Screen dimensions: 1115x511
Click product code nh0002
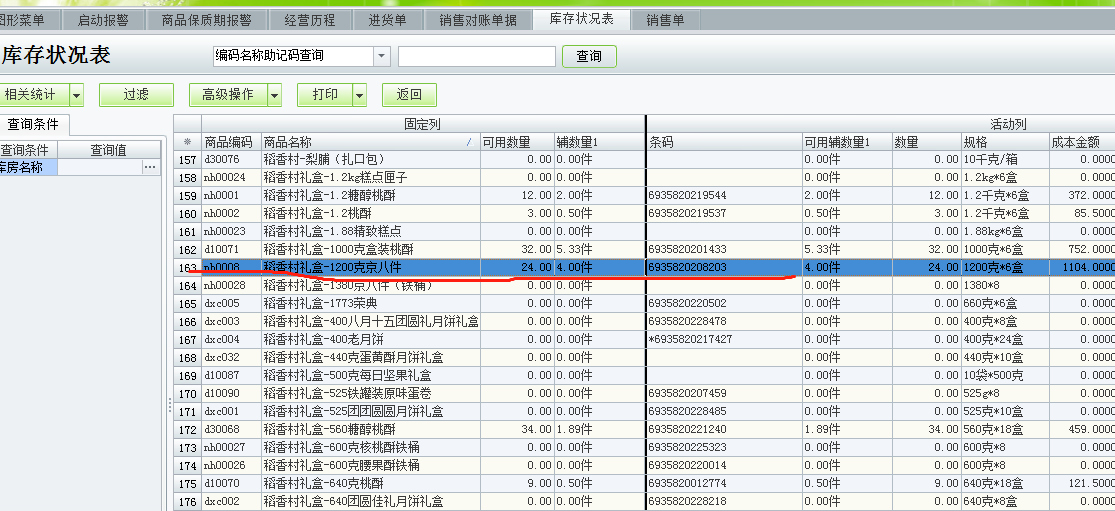coord(222,213)
